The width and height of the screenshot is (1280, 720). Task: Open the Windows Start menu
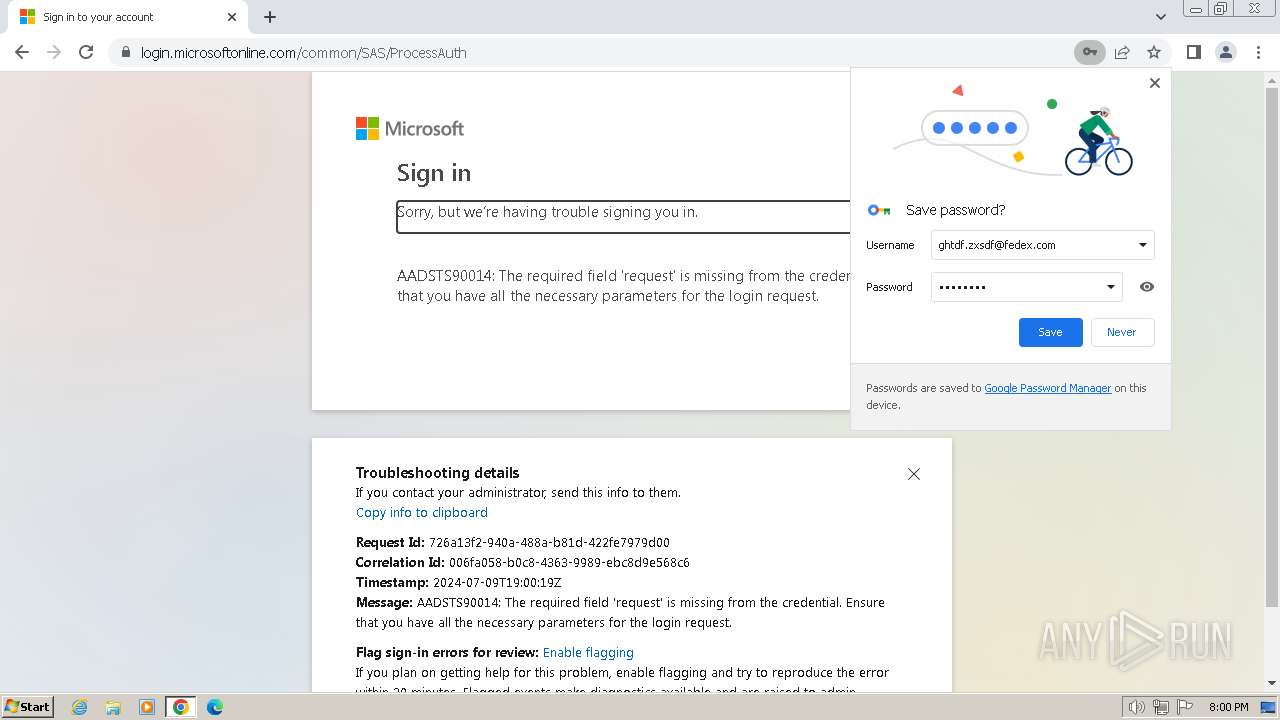27,707
